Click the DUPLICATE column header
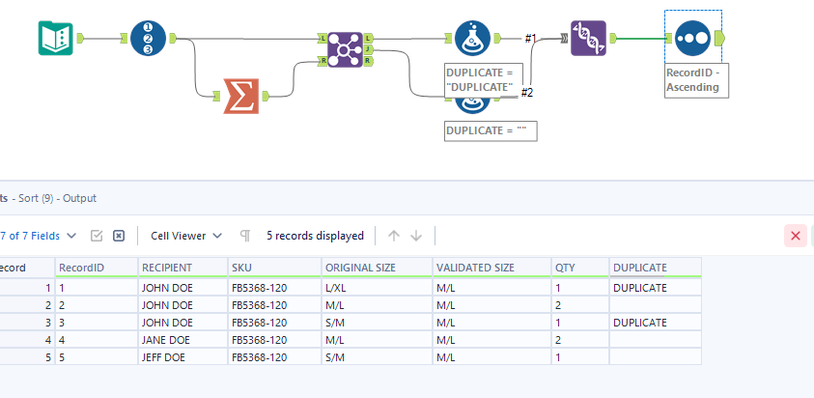The width and height of the screenshot is (814, 398). (655, 268)
